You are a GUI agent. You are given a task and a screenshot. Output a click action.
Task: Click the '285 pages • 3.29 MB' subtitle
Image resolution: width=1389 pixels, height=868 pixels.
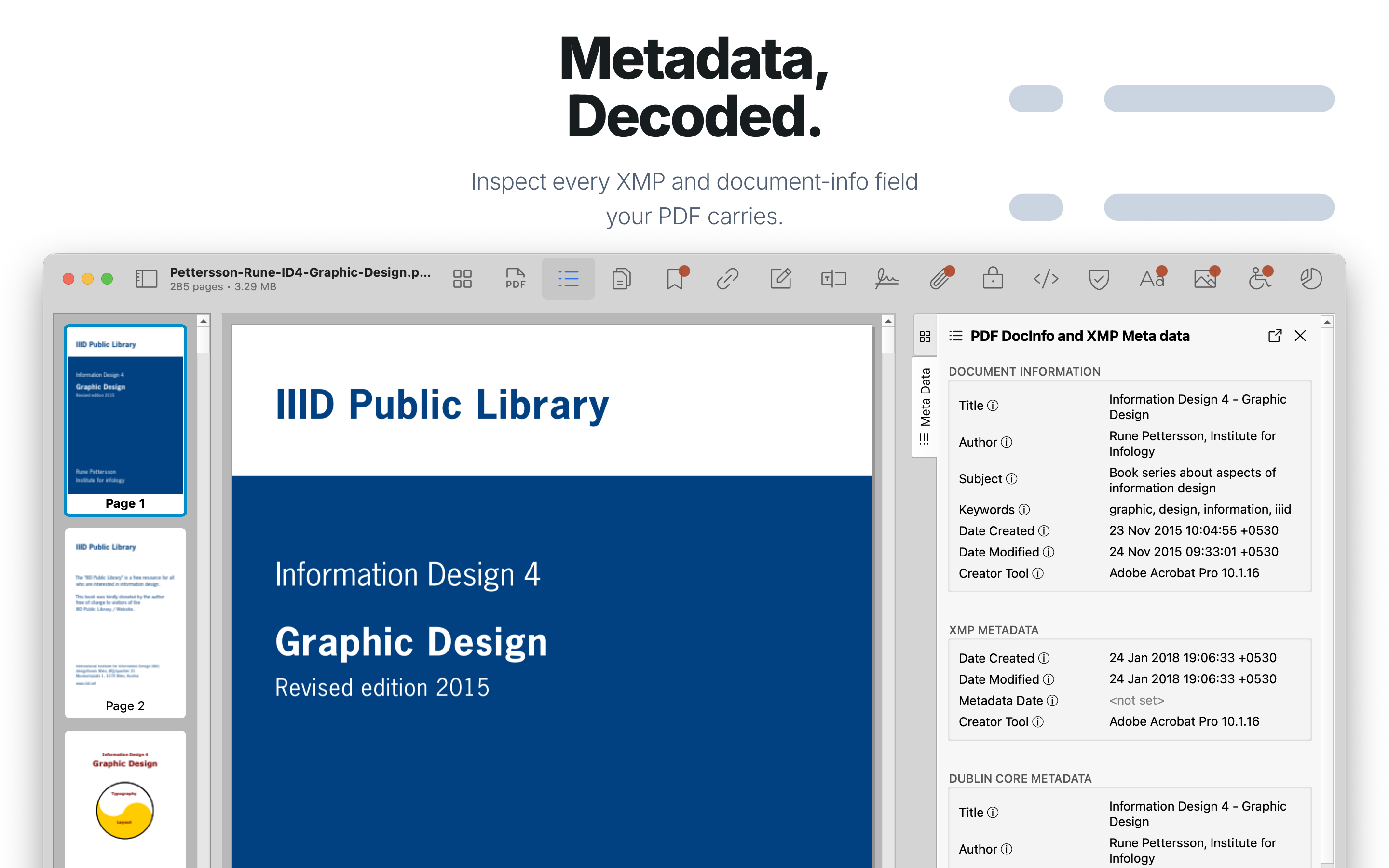(223, 287)
